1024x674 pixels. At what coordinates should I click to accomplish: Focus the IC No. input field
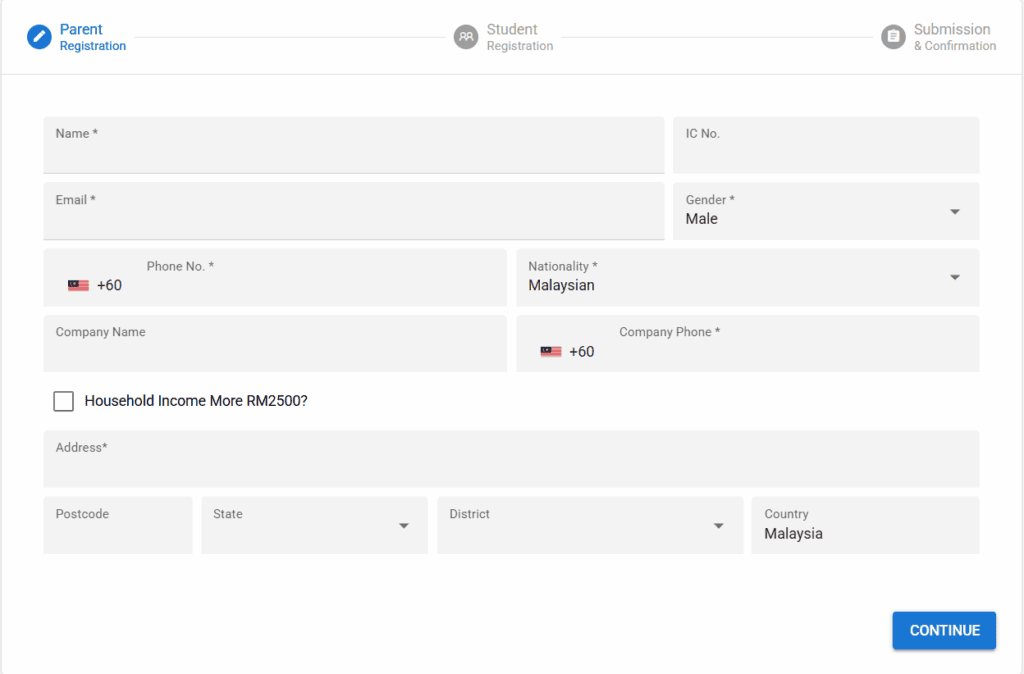825,145
